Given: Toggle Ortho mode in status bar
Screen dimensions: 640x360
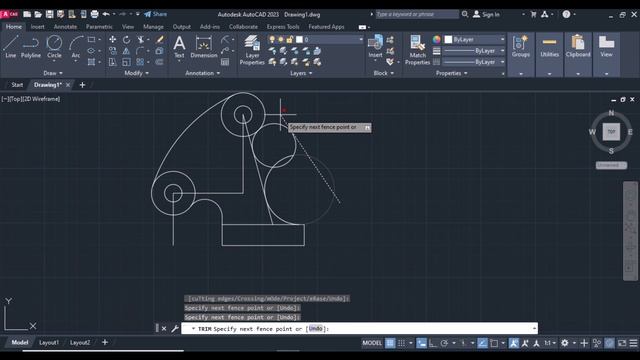Looking at the screenshot, I should coord(433,343).
